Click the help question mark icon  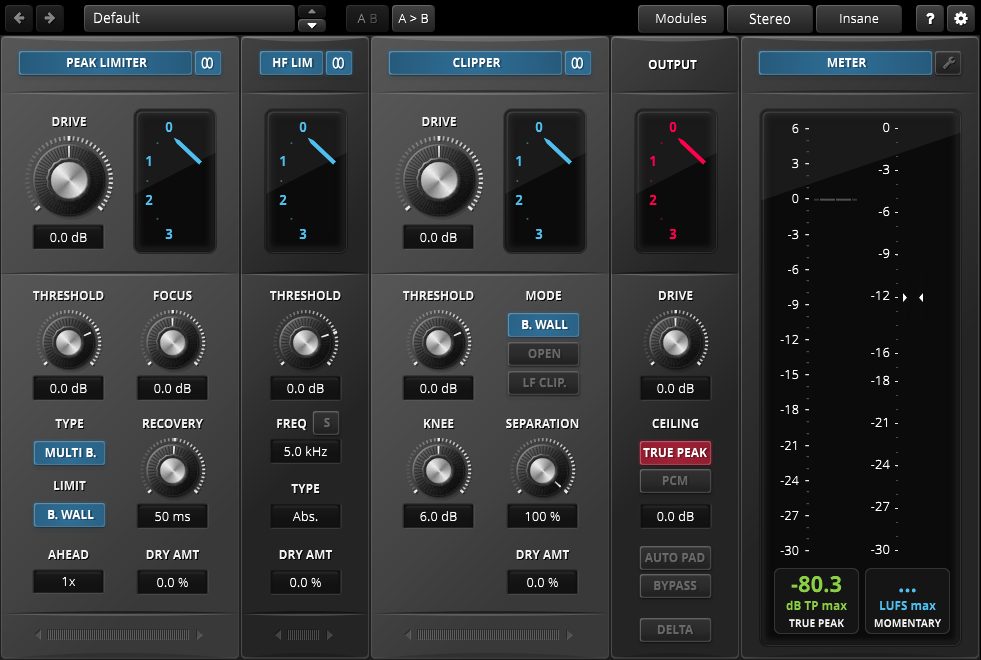[929, 17]
